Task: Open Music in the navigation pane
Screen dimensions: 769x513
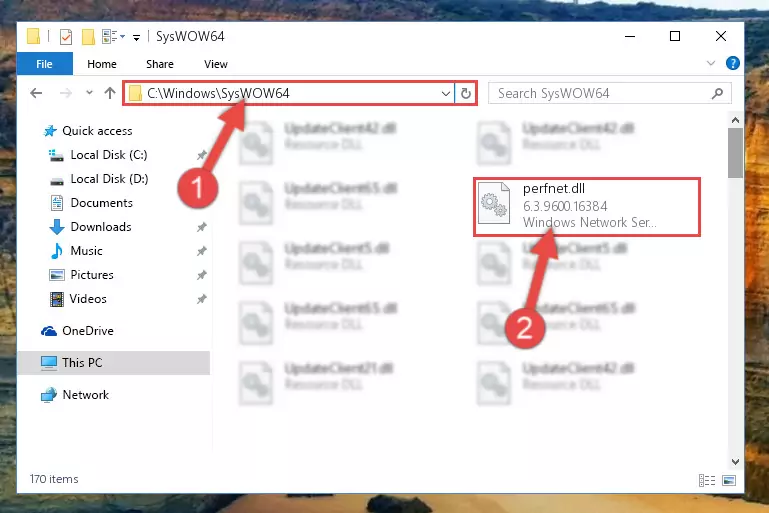Action: pos(86,251)
